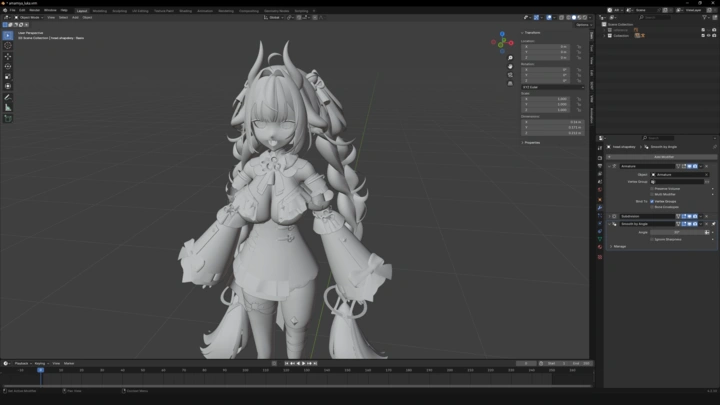Switch to the UV Editing workspace tab
720x405 pixels.
point(140,11)
